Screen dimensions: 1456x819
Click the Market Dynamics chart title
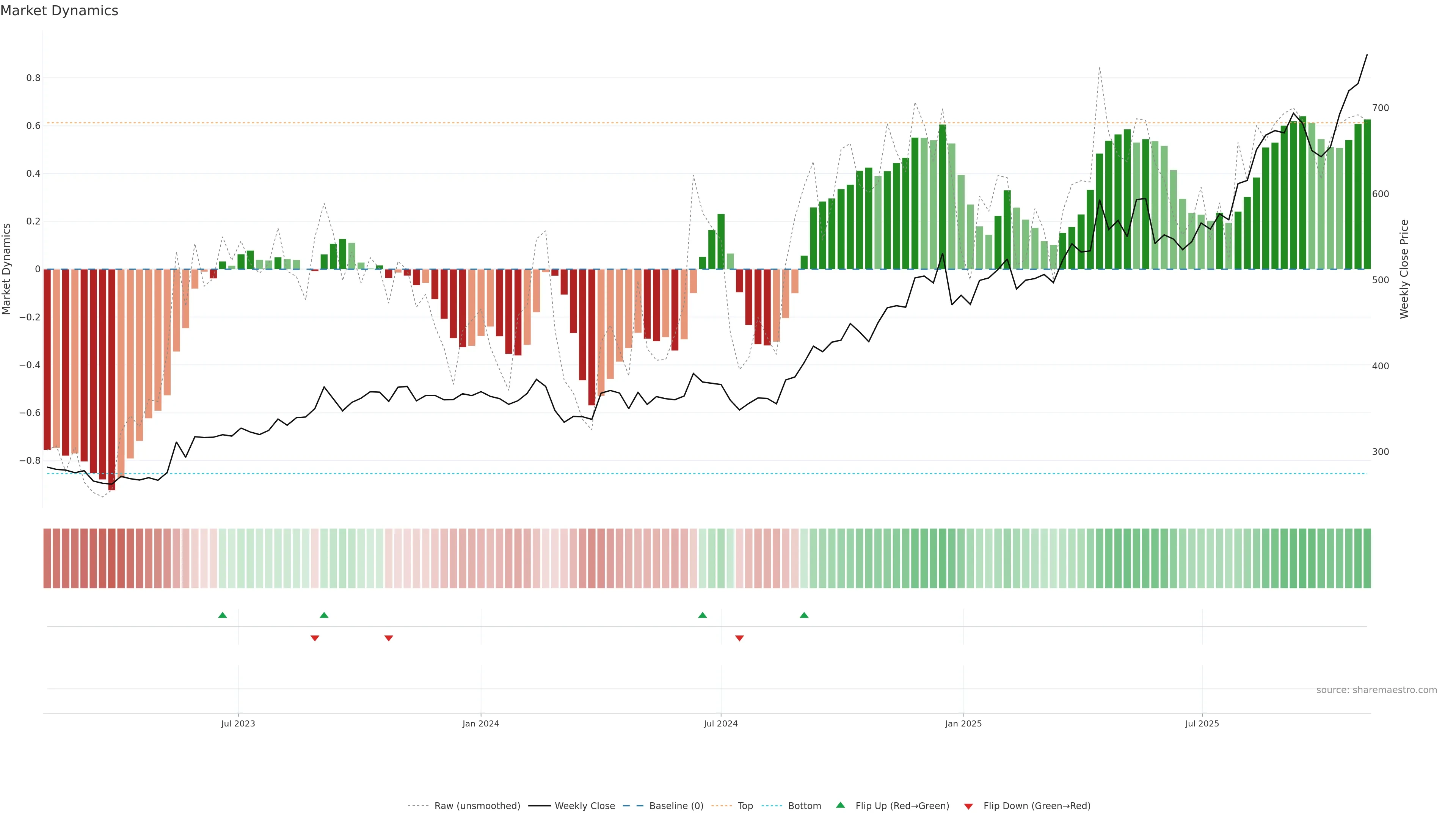tap(60, 11)
